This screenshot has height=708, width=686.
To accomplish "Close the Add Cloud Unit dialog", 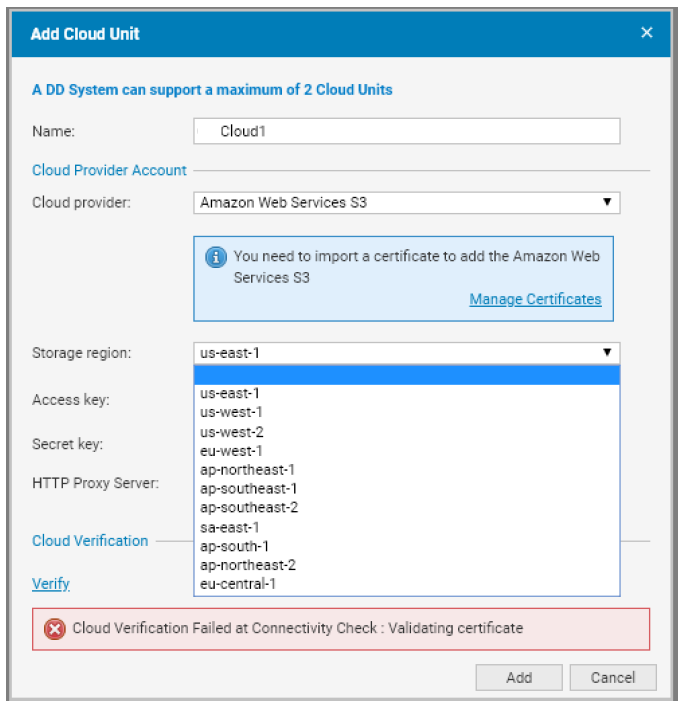I will 647,33.
